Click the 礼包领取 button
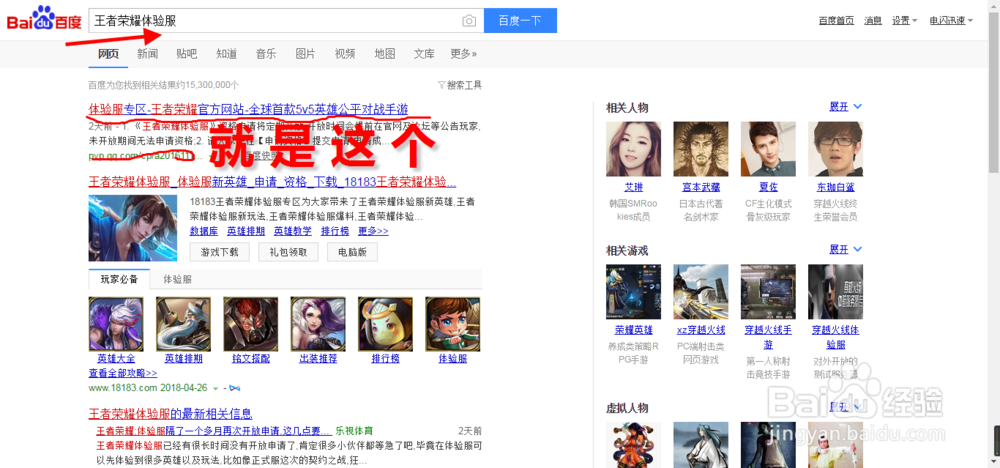 (x=288, y=252)
